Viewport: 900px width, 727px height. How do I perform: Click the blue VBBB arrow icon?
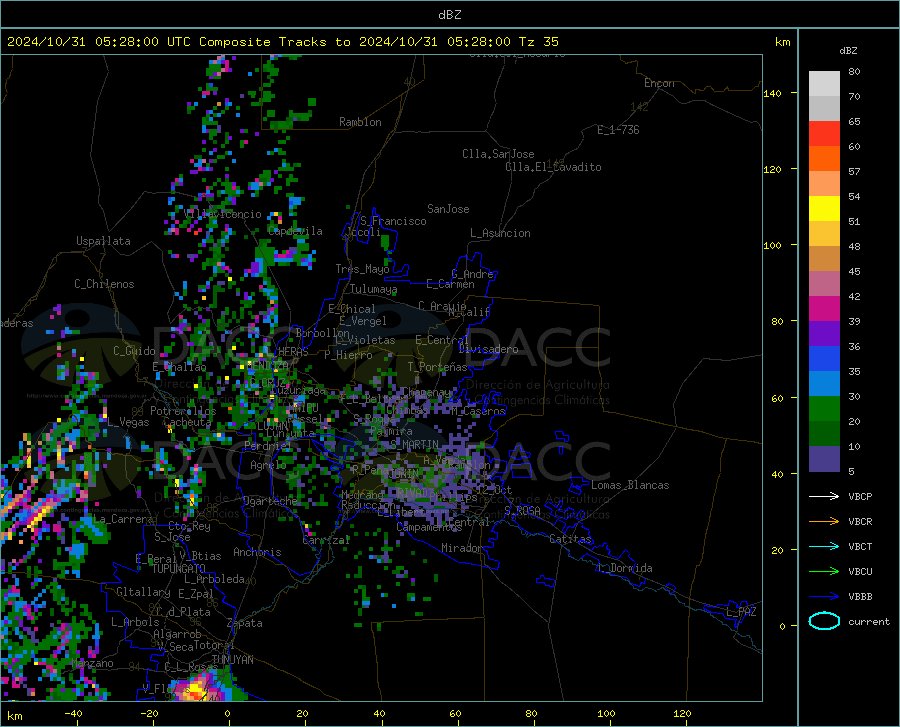click(824, 597)
